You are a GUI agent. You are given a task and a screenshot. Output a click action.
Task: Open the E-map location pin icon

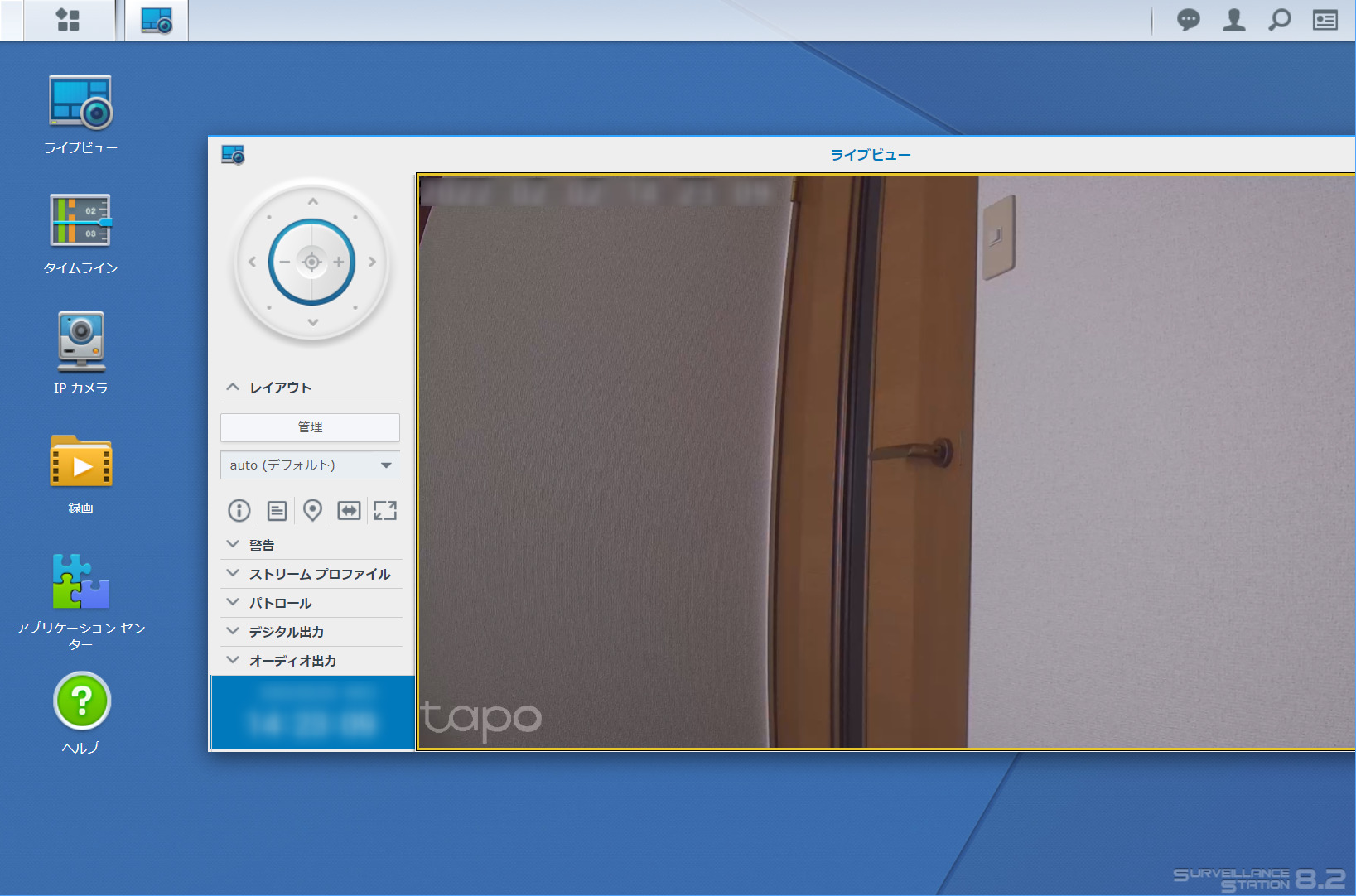tap(312, 510)
